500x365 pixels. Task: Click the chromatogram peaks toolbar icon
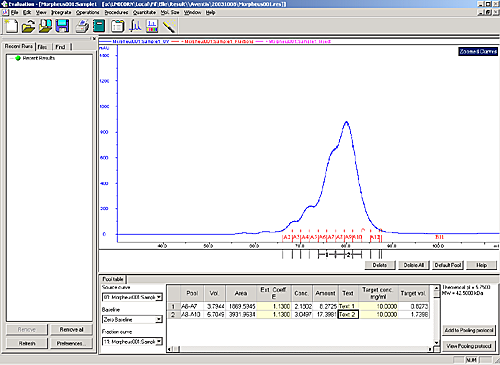coord(135,26)
